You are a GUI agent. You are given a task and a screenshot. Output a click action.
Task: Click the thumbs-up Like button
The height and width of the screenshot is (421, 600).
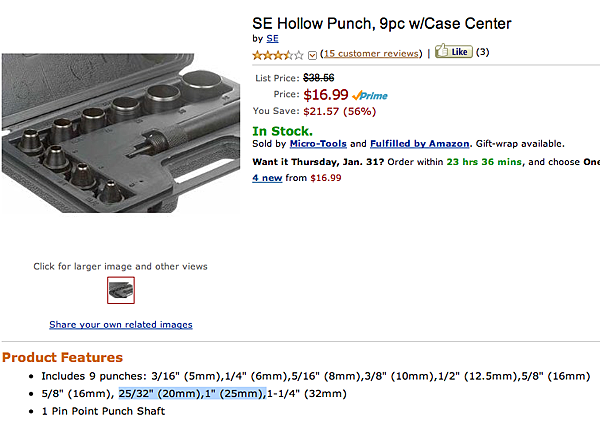pos(454,52)
